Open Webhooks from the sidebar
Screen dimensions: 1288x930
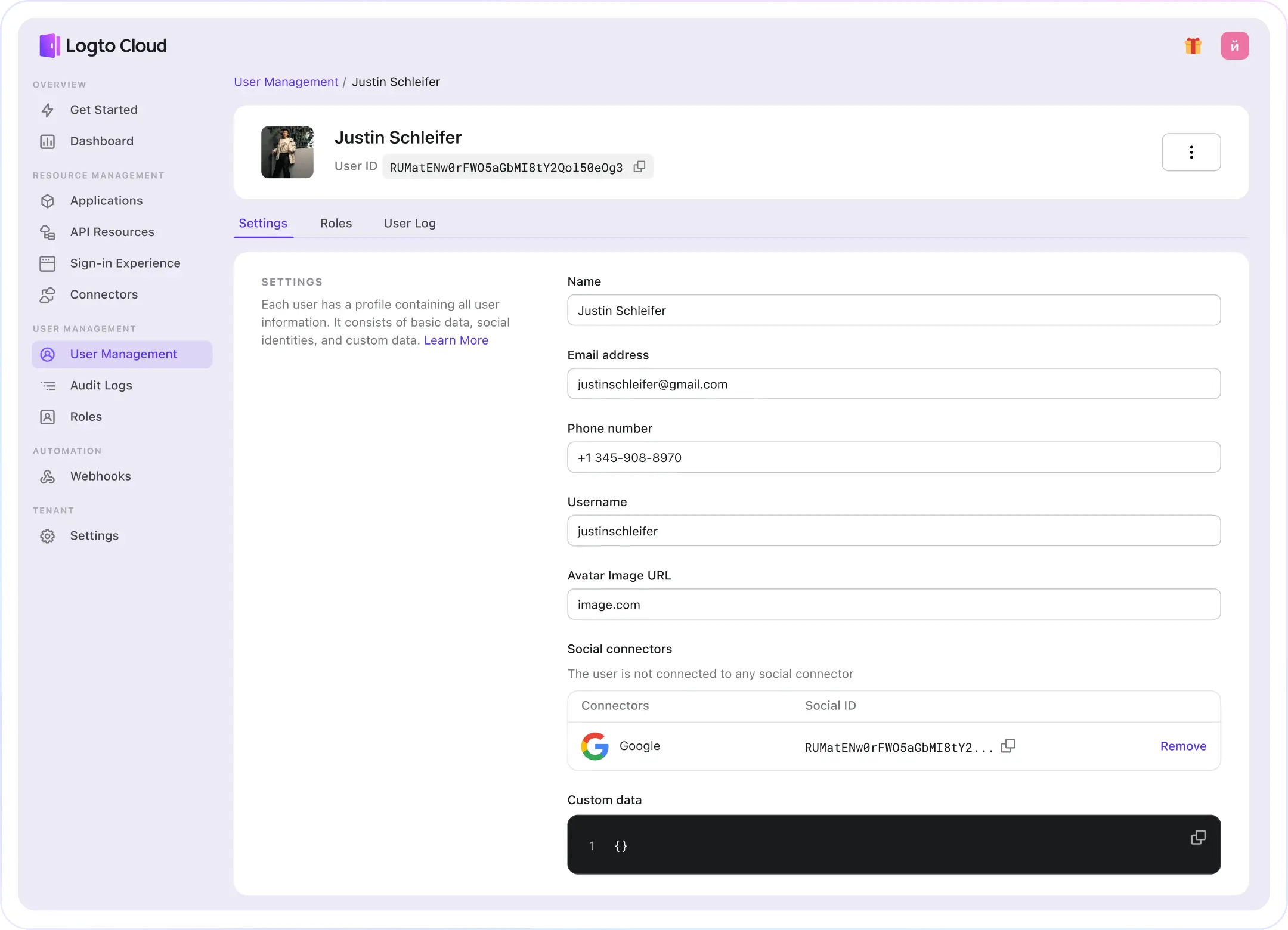coord(100,476)
